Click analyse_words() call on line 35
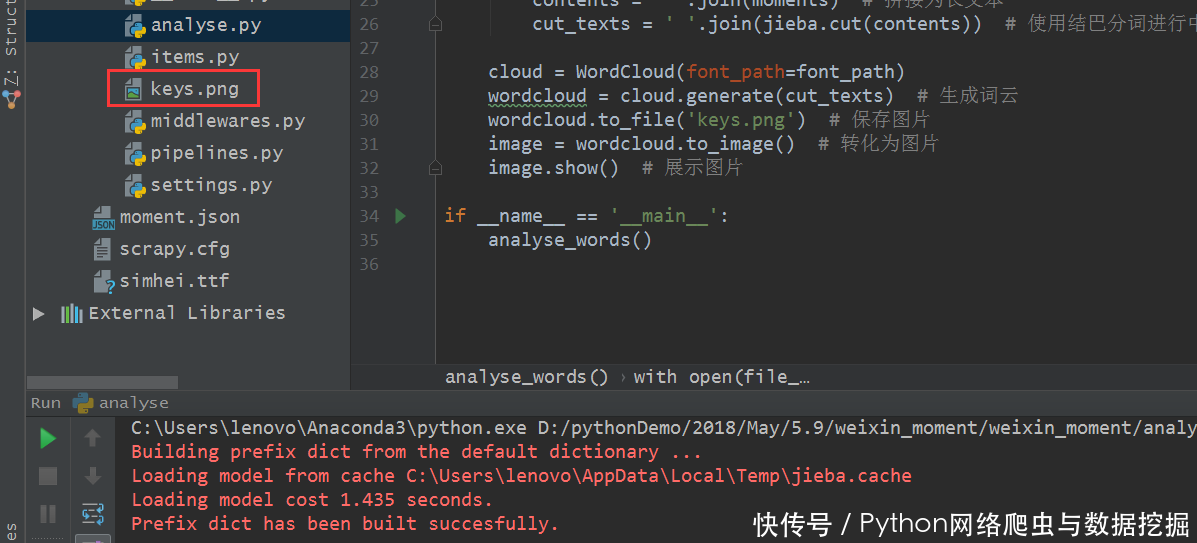 point(570,240)
